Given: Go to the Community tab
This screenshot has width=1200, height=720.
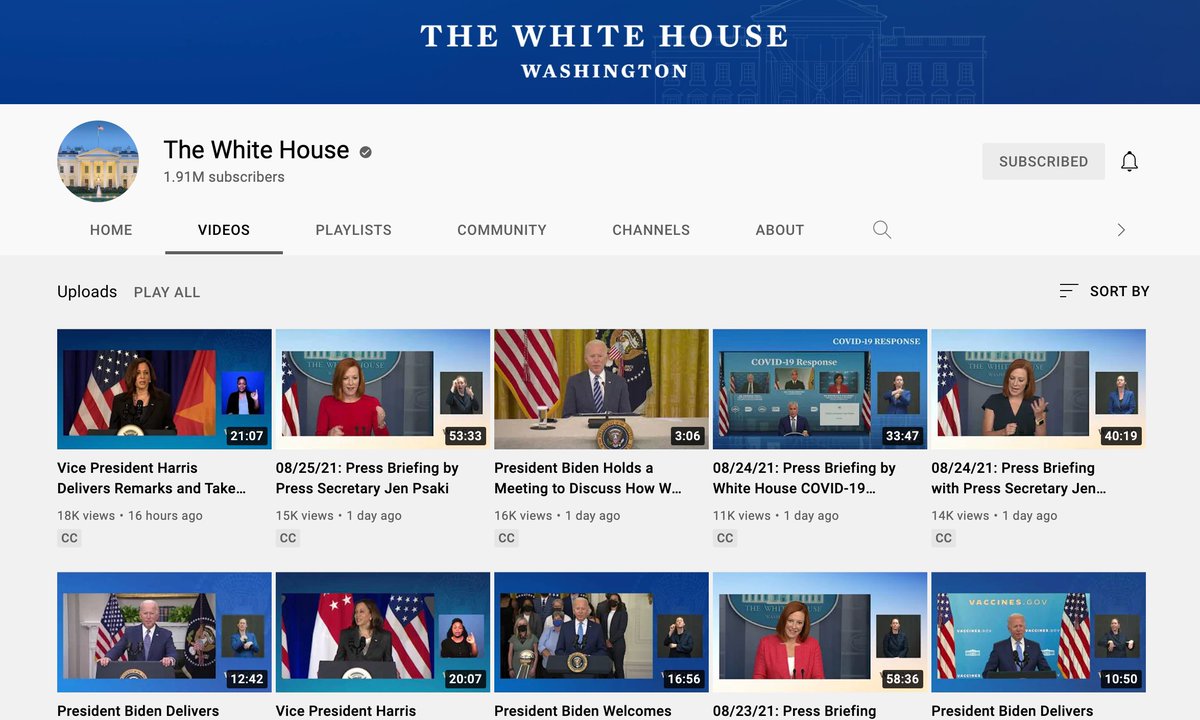Looking at the screenshot, I should point(502,230).
